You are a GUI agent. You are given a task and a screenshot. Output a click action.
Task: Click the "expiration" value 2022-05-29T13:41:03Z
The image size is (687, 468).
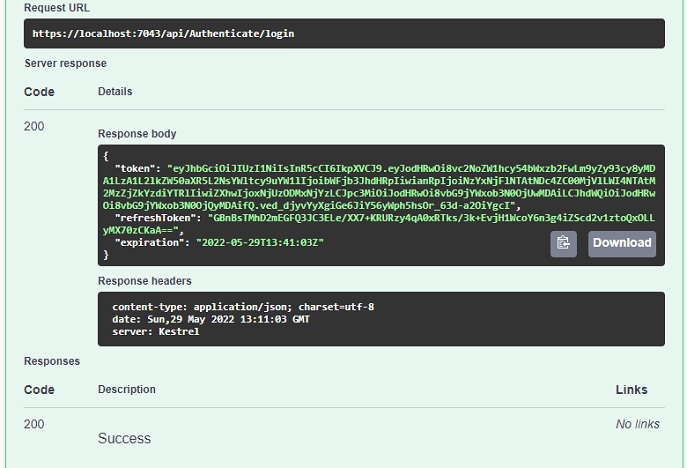260,242
